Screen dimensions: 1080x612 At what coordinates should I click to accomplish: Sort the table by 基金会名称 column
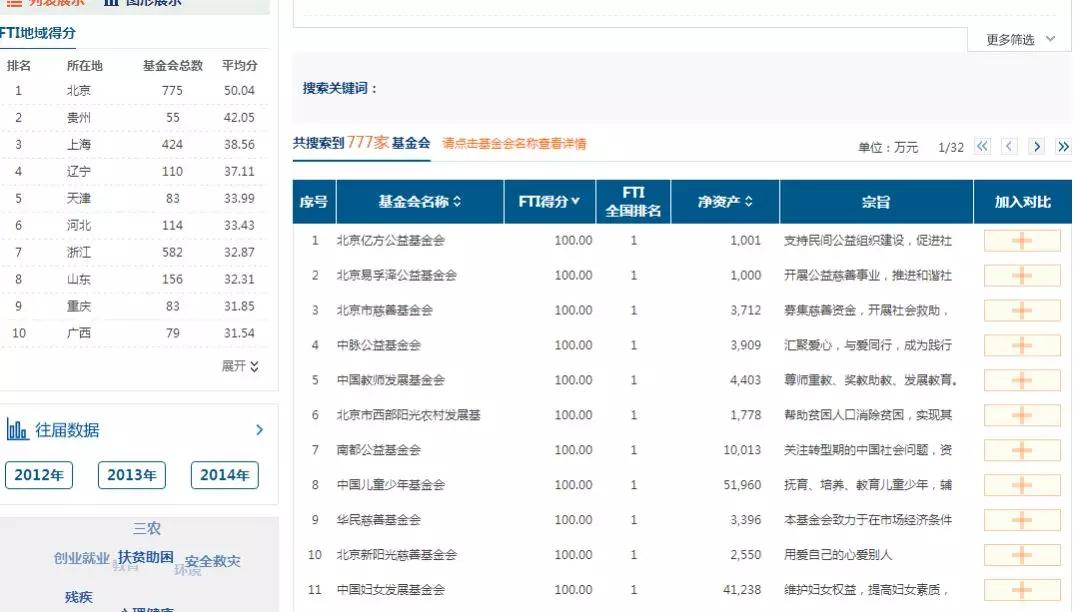point(420,202)
